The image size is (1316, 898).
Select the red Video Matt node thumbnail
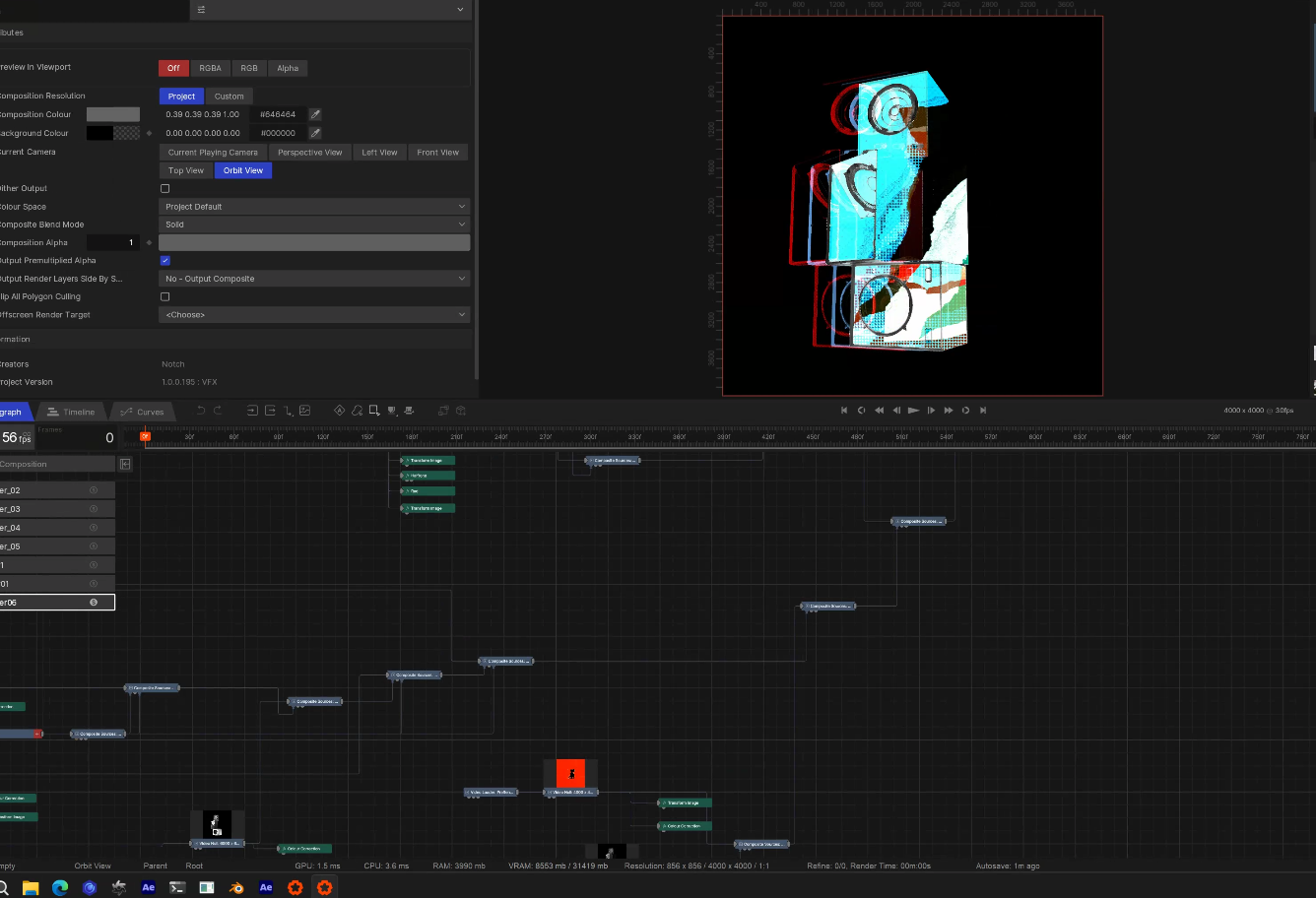coord(570,773)
